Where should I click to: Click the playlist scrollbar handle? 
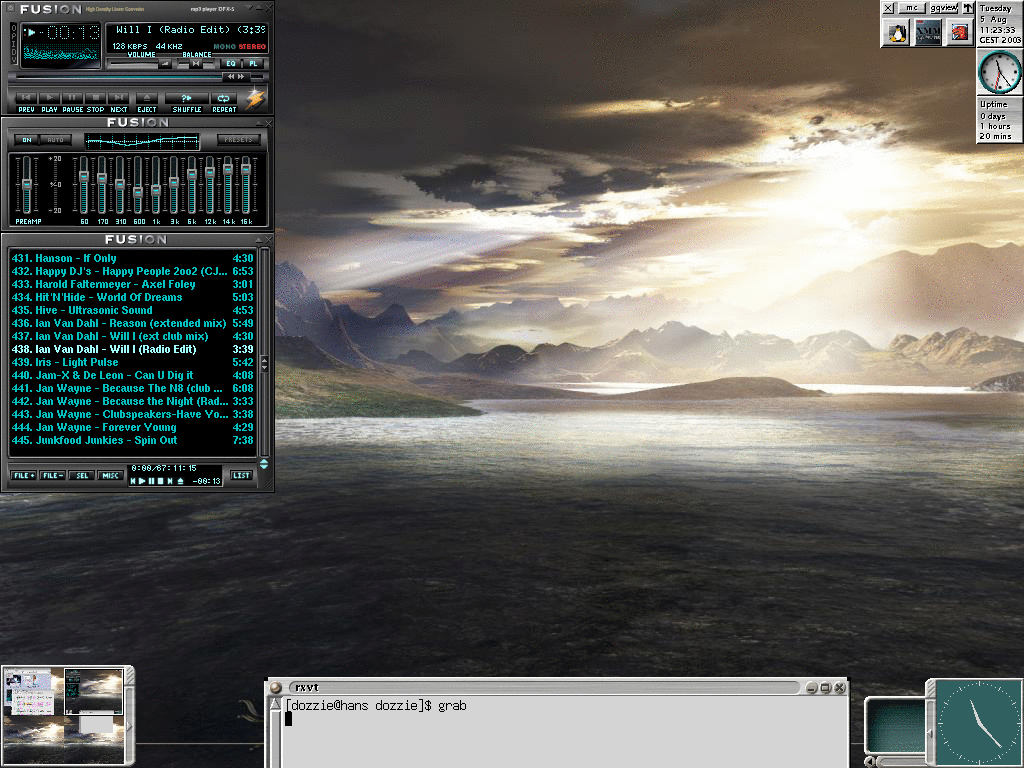(x=264, y=364)
